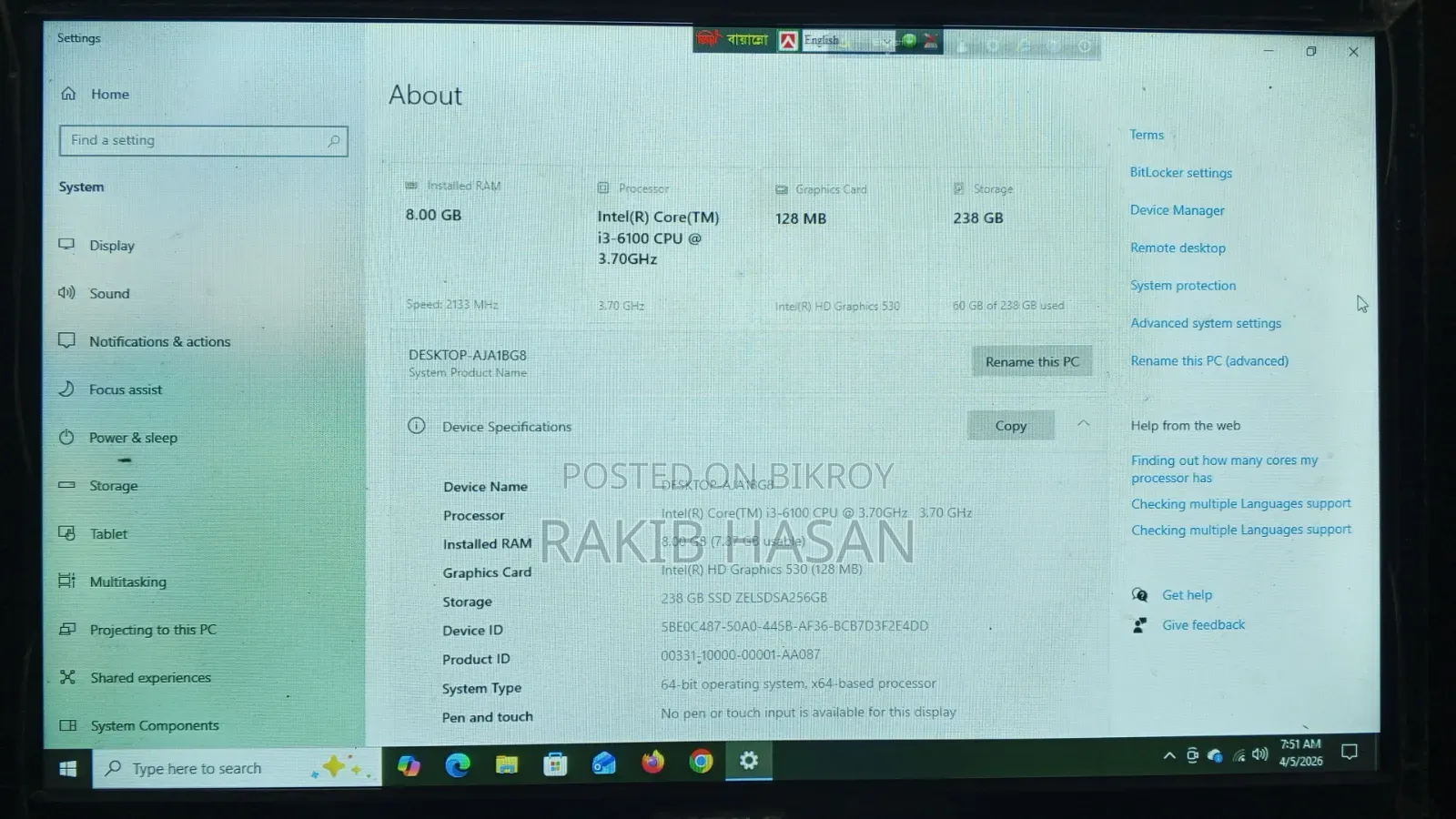Open Remote desktop link
1456x819 pixels.
click(x=1178, y=248)
